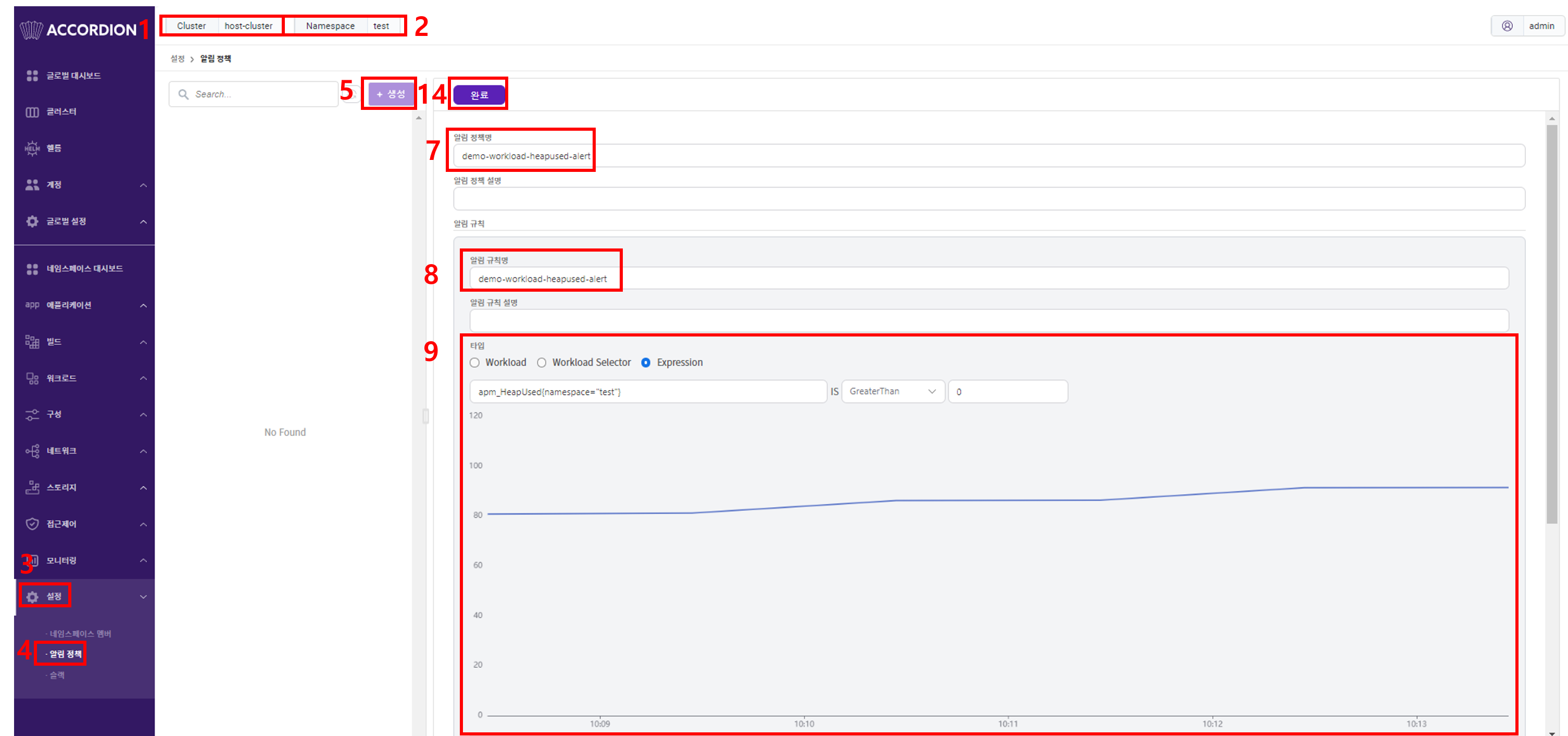The width and height of the screenshot is (1568, 736).
Task: Click the admin user profile icon
Action: (1507, 26)
